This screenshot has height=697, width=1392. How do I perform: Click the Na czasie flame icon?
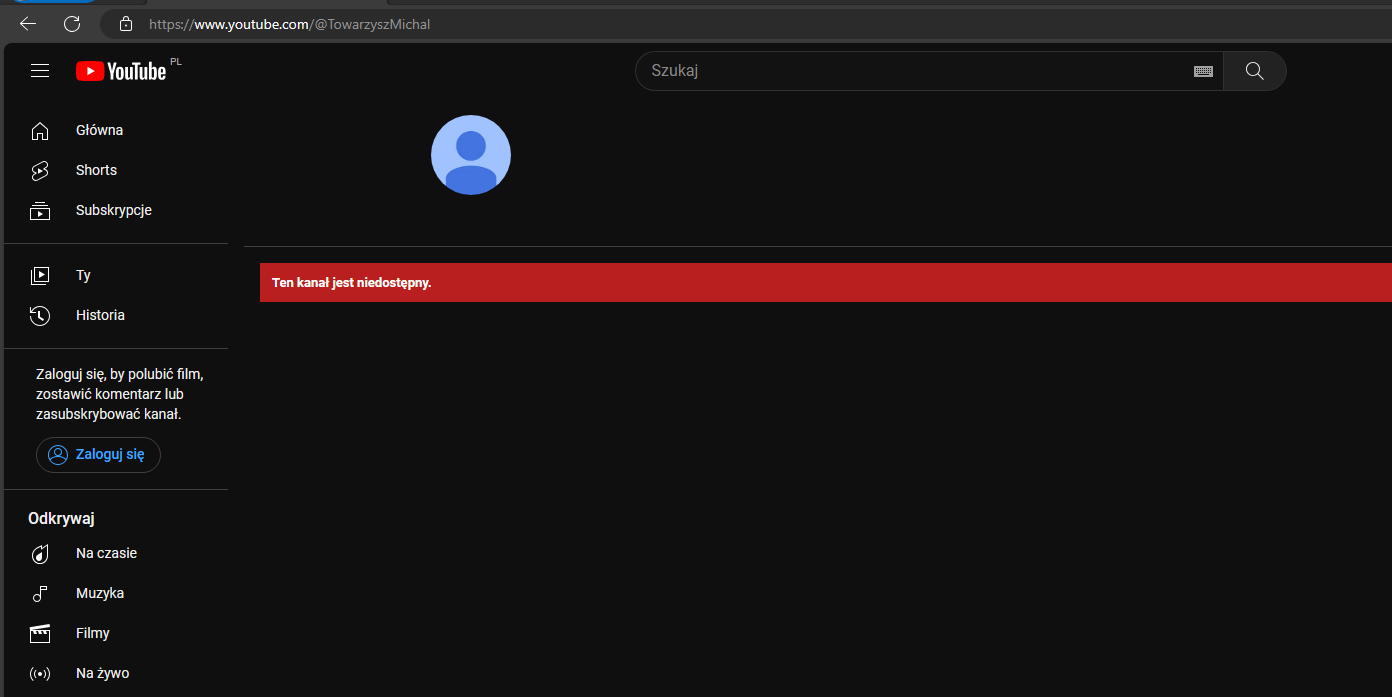coord(40,554)
